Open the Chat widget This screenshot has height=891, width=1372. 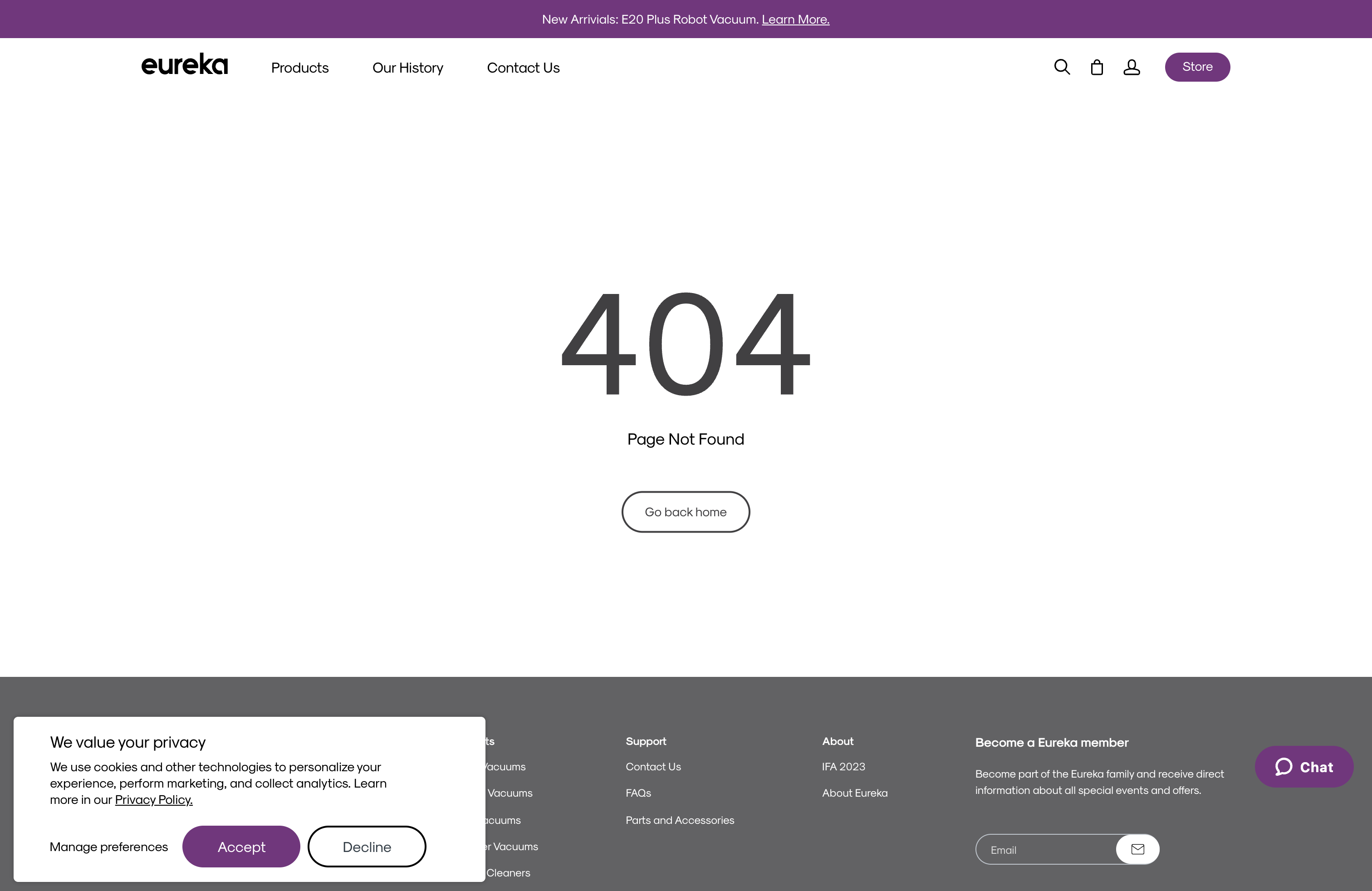click(1303, 767)
